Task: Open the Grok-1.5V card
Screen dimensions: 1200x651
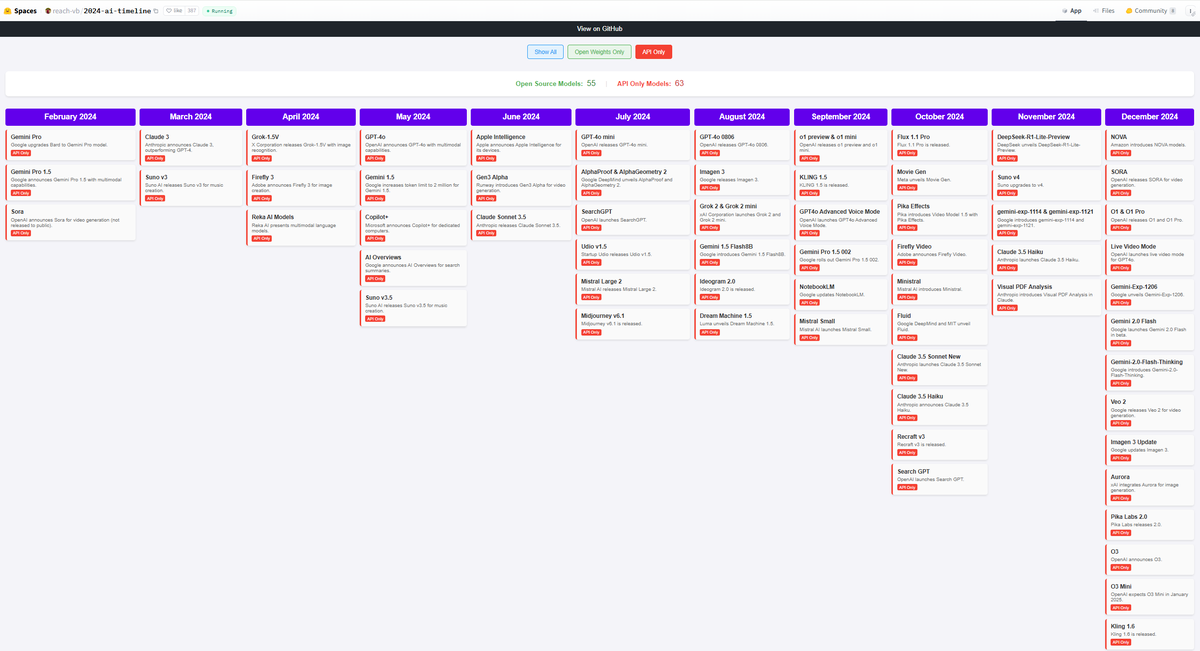Action: 301,147
